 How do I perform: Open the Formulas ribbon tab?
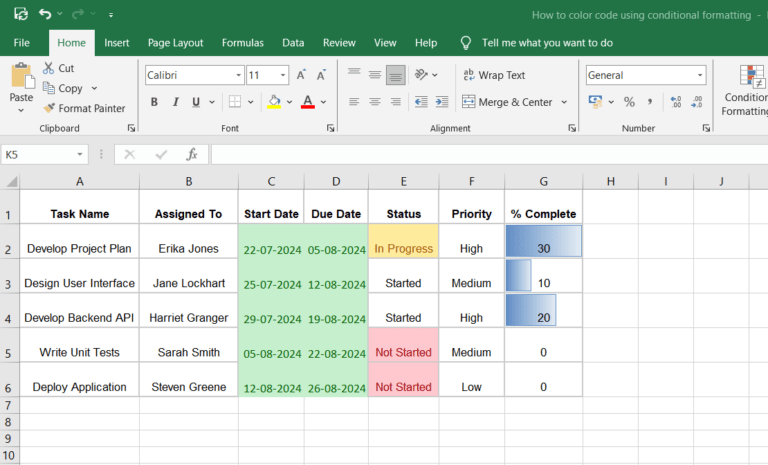242,43
